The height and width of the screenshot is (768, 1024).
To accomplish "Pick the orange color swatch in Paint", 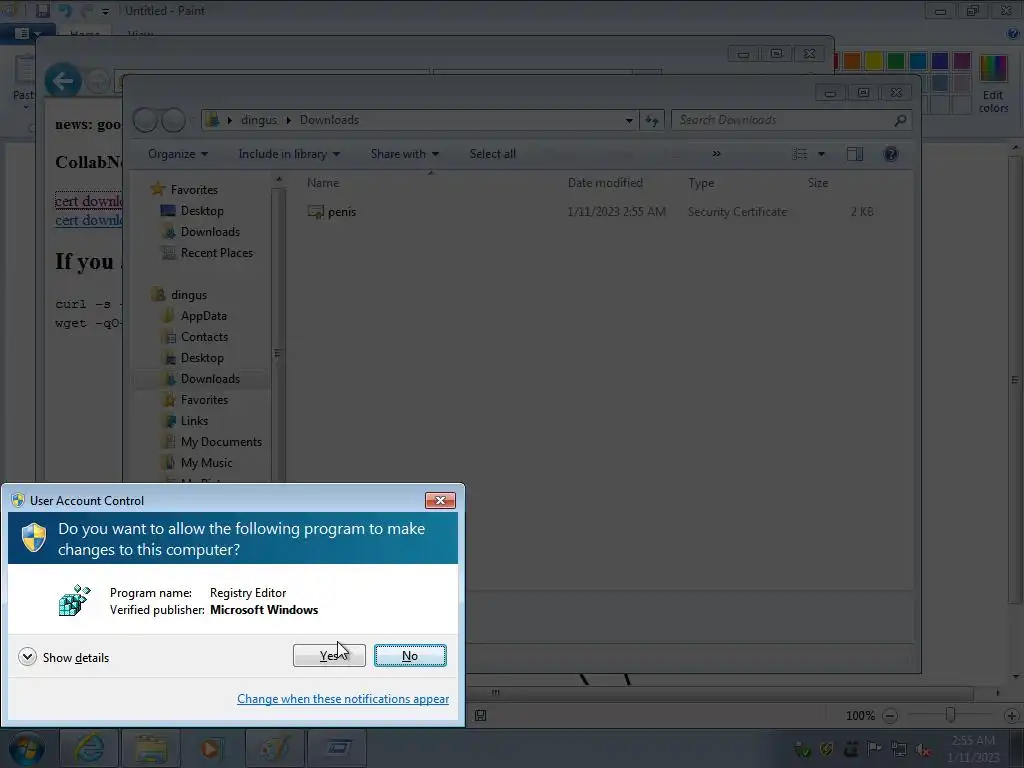I will click(x=852, y=61).
